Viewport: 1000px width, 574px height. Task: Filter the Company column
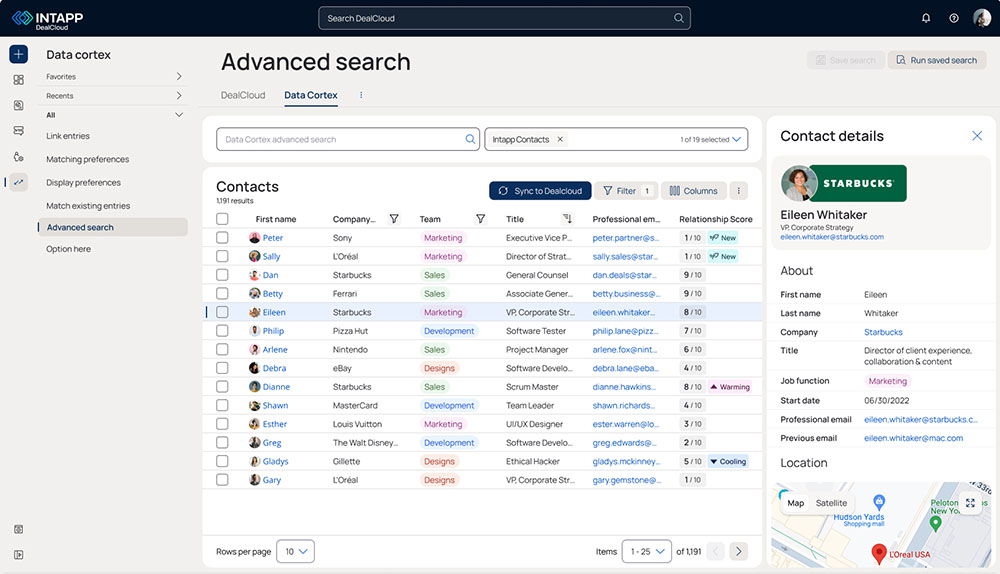pyautogui.click(x=394, y=219)
